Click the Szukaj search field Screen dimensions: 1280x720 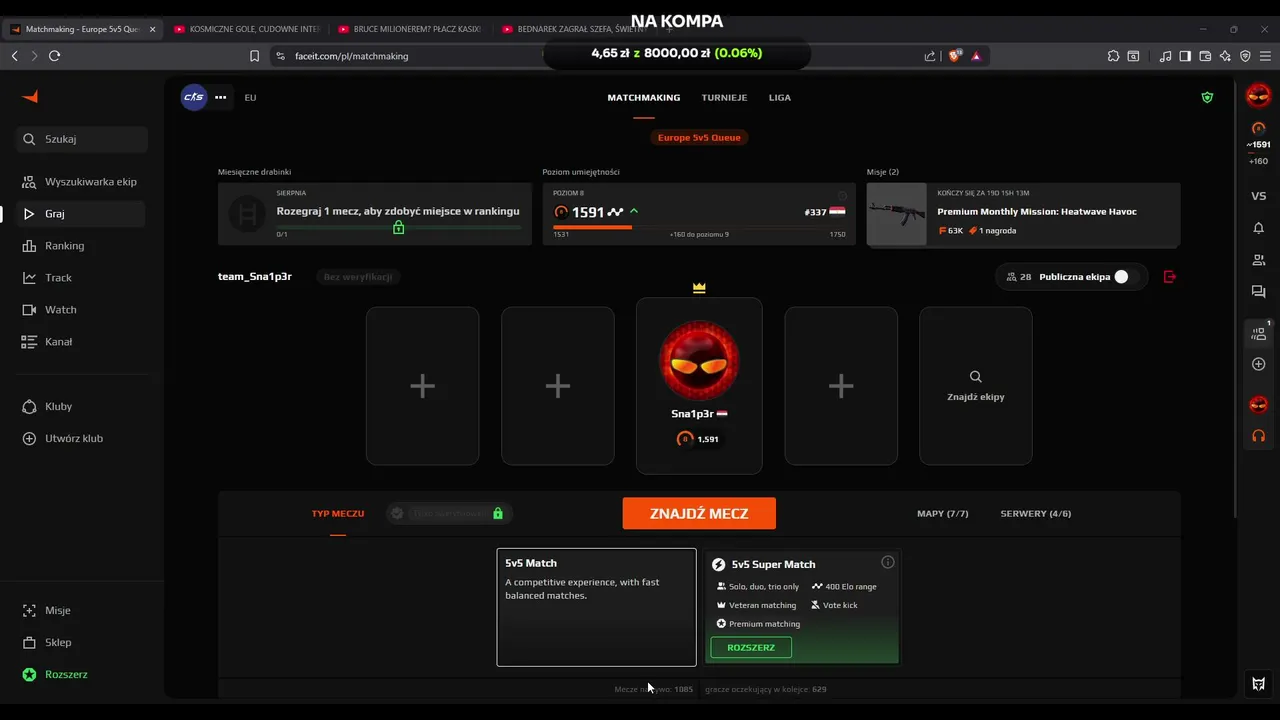[x=82, y=139]
